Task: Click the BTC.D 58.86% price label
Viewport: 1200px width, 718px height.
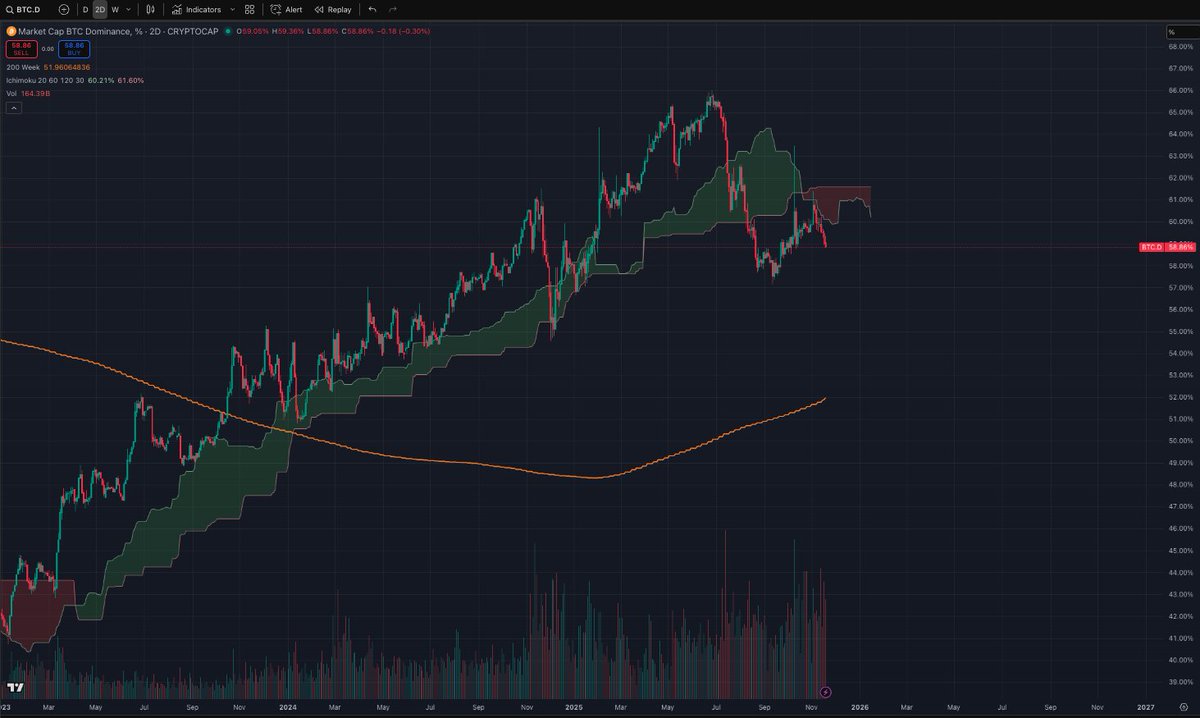Action: 1168,246
